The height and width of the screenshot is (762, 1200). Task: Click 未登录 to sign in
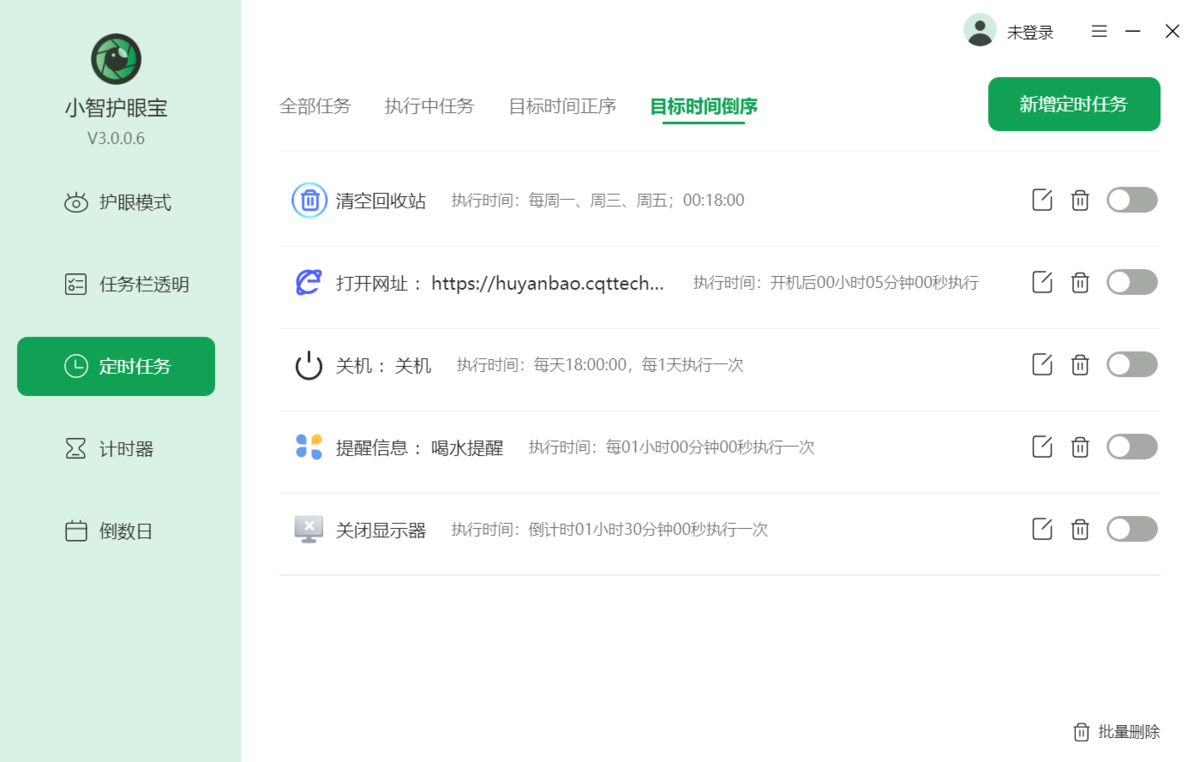[x=1029, y=31]
